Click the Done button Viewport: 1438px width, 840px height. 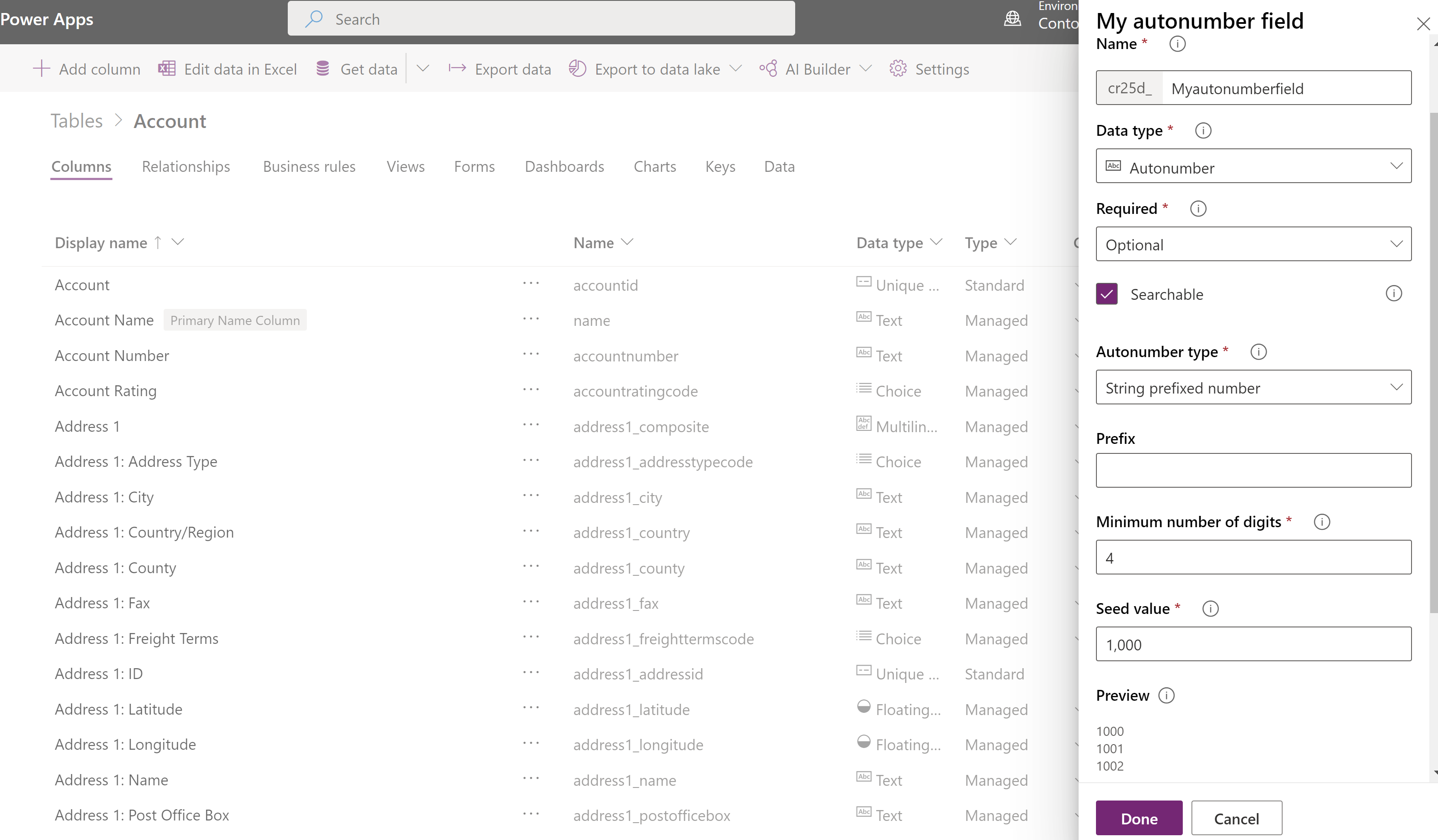tap(1138, 818)
